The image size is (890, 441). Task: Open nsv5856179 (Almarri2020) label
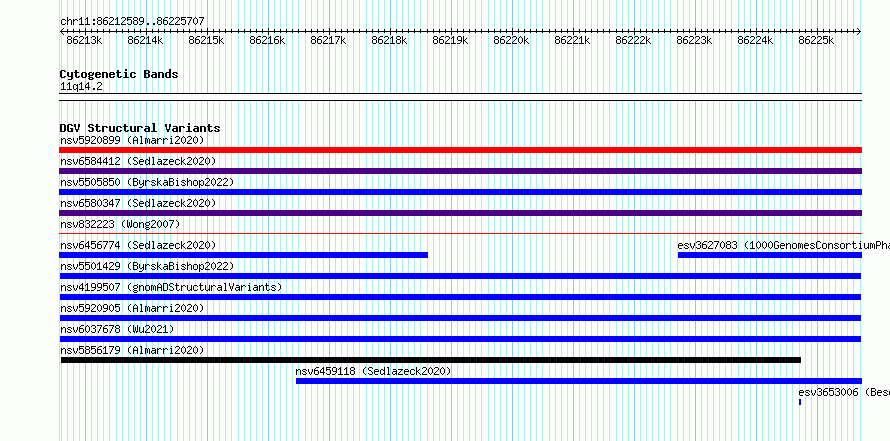coord(132,350)
